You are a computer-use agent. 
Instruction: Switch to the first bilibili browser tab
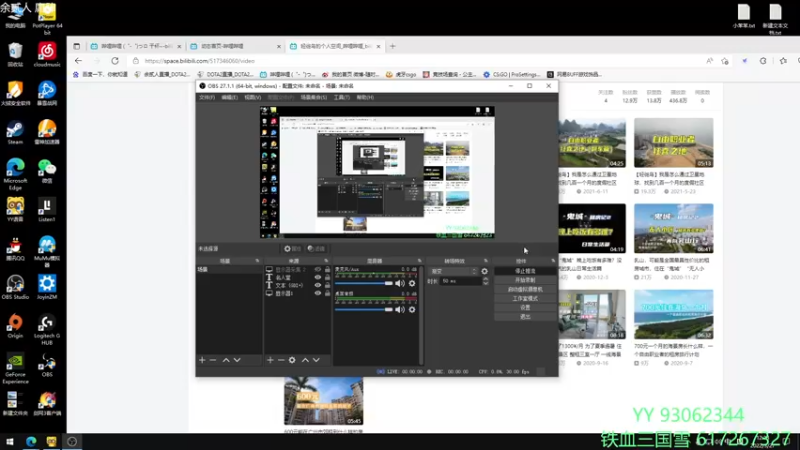point(136,46)
